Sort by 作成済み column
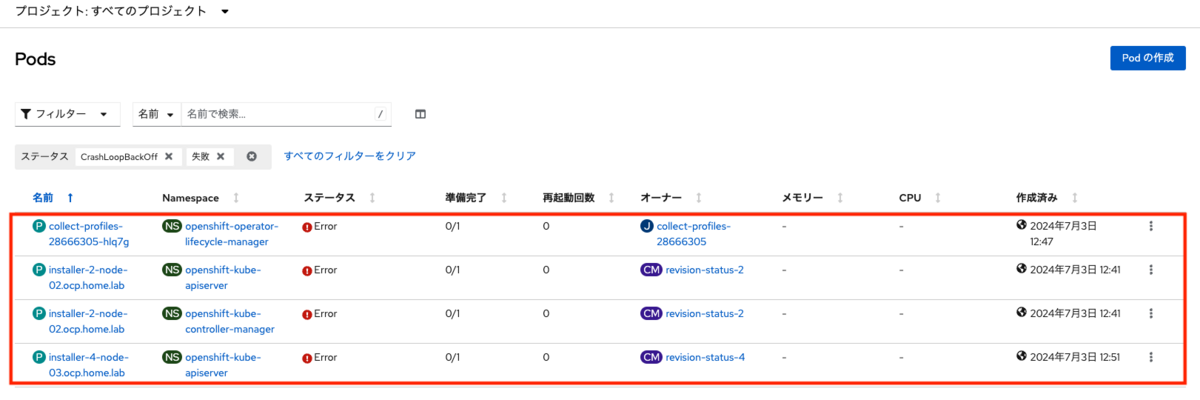Image resolution: width=1200 pixels, height=400 pixels. 1046,198
